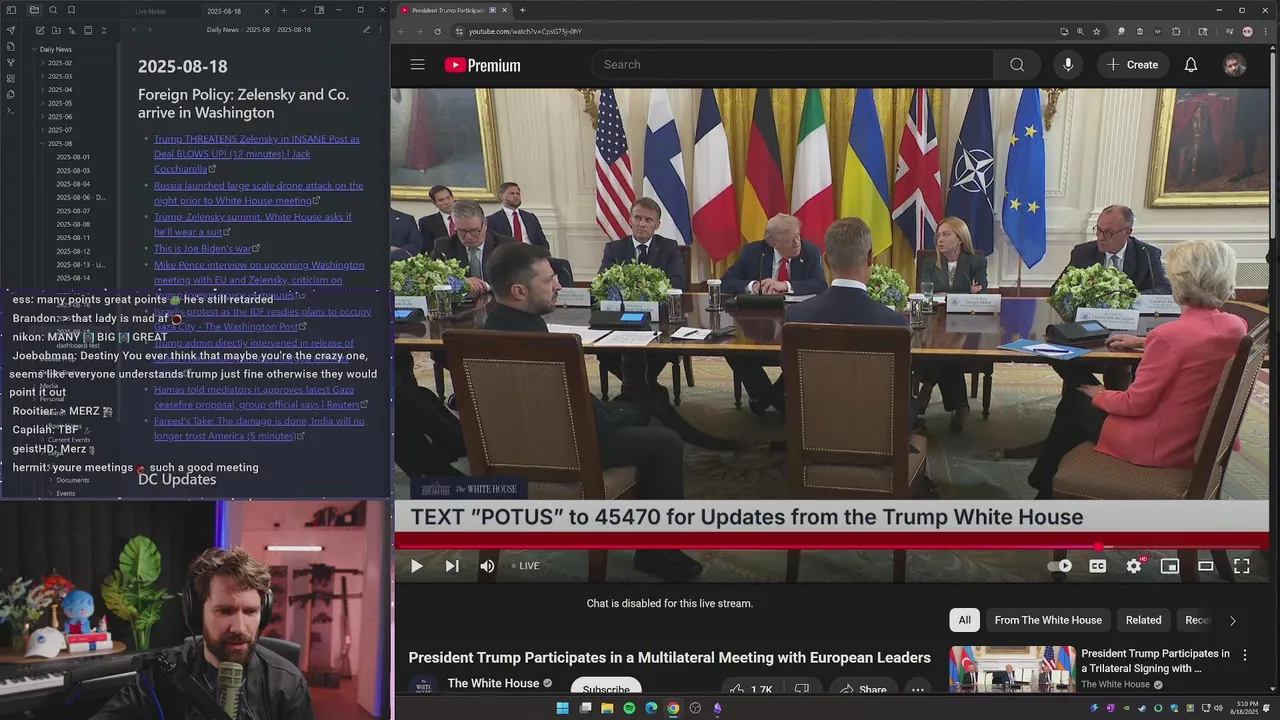Viewport: 1280px width, 720px height.
Task: Select the 2025-08-18 Obsidian tab
Action: click(x=224, y=11)
